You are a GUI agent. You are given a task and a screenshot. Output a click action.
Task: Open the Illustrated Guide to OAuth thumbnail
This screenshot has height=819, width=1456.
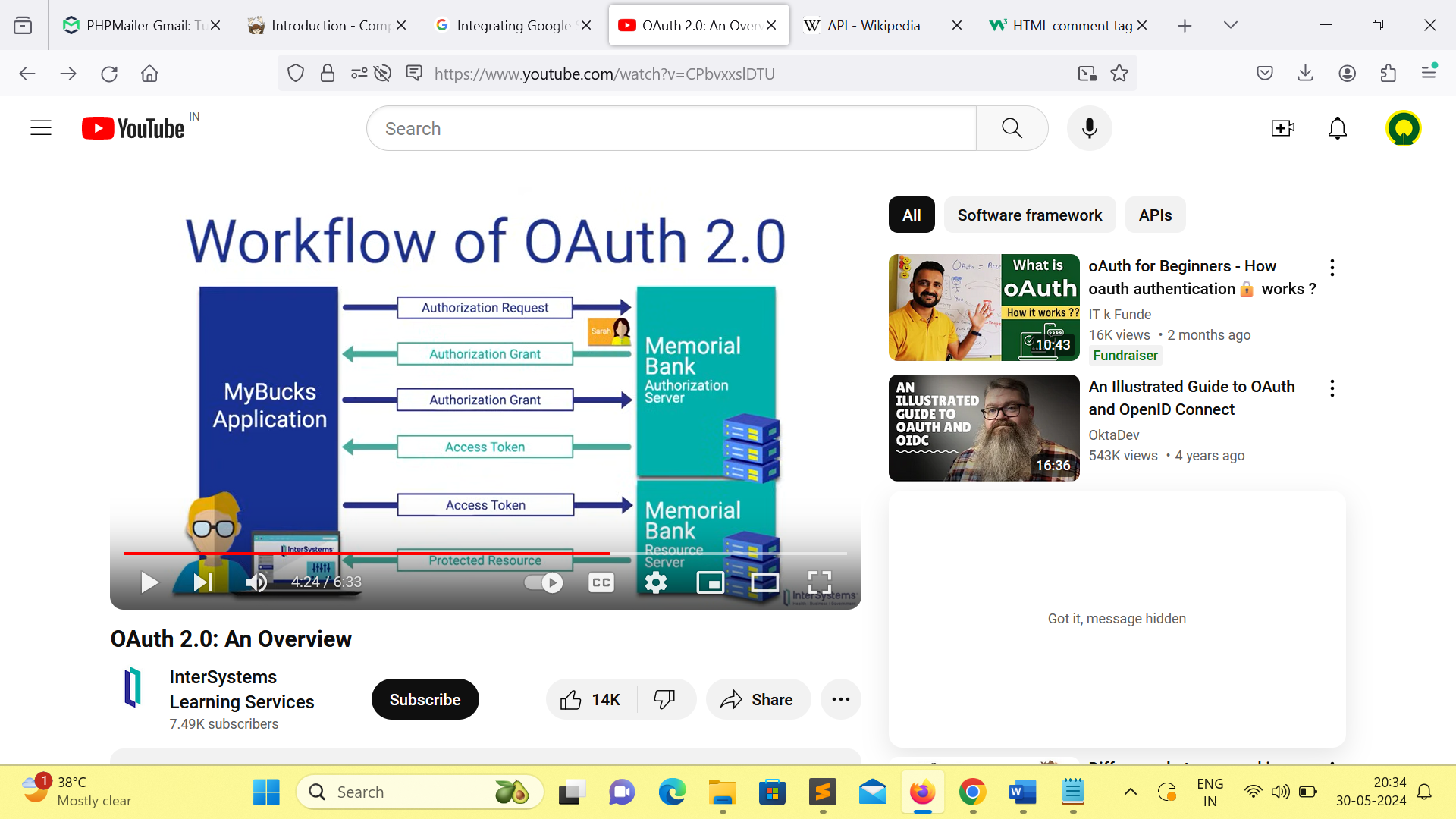pos(984,428)
